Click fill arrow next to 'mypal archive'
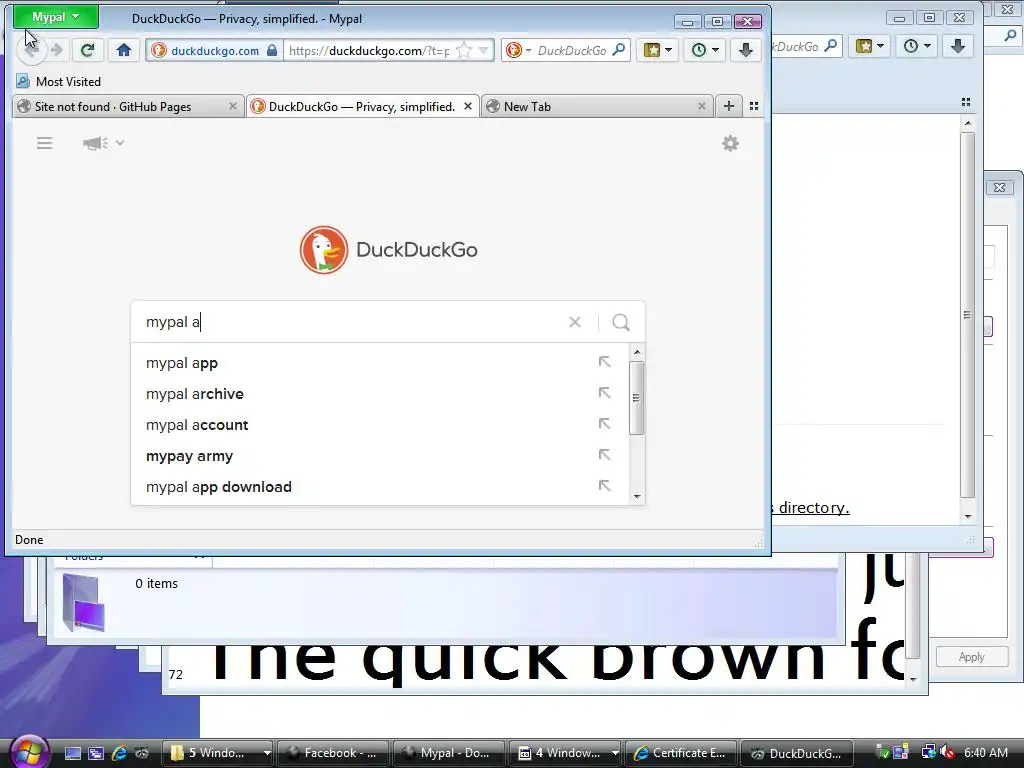The width and height of the screenshot is (1024, 768). click(x=605, y=392)
